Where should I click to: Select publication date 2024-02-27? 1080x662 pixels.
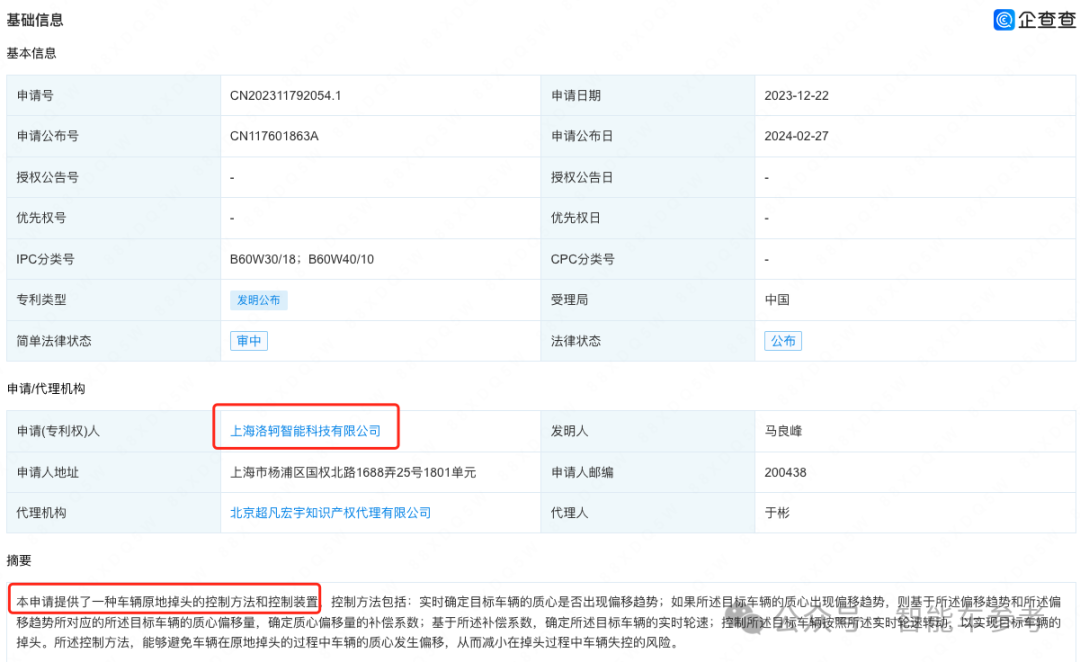tap(796, 136)
